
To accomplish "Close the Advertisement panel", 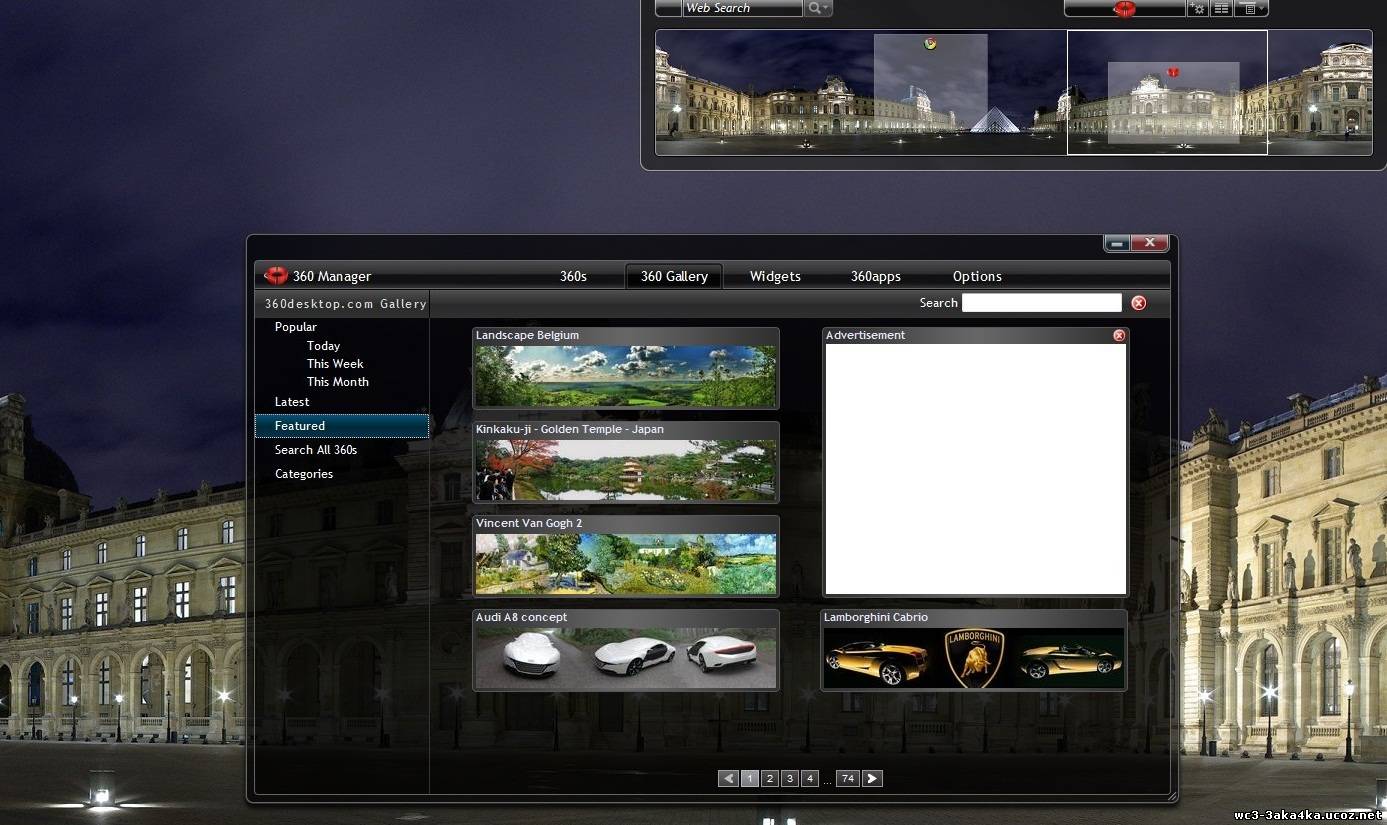I will [1119, 336].
